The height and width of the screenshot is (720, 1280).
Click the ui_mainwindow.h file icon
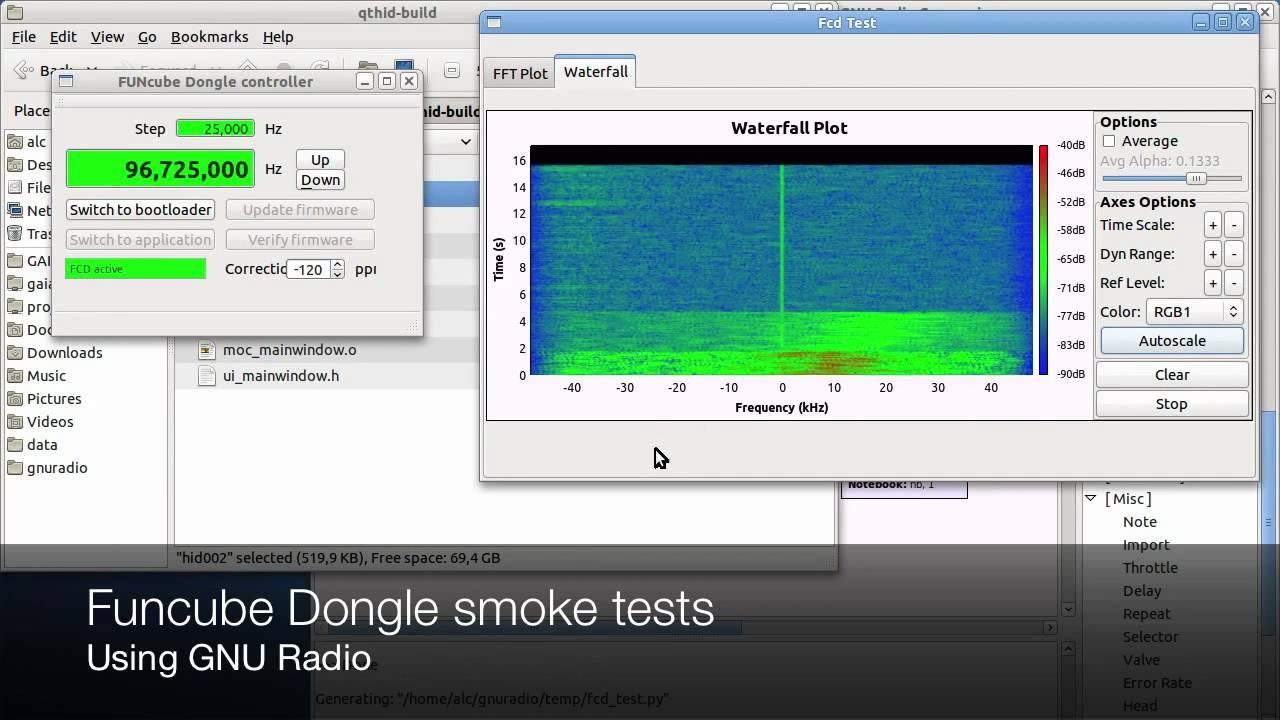(x=207, y=376)
